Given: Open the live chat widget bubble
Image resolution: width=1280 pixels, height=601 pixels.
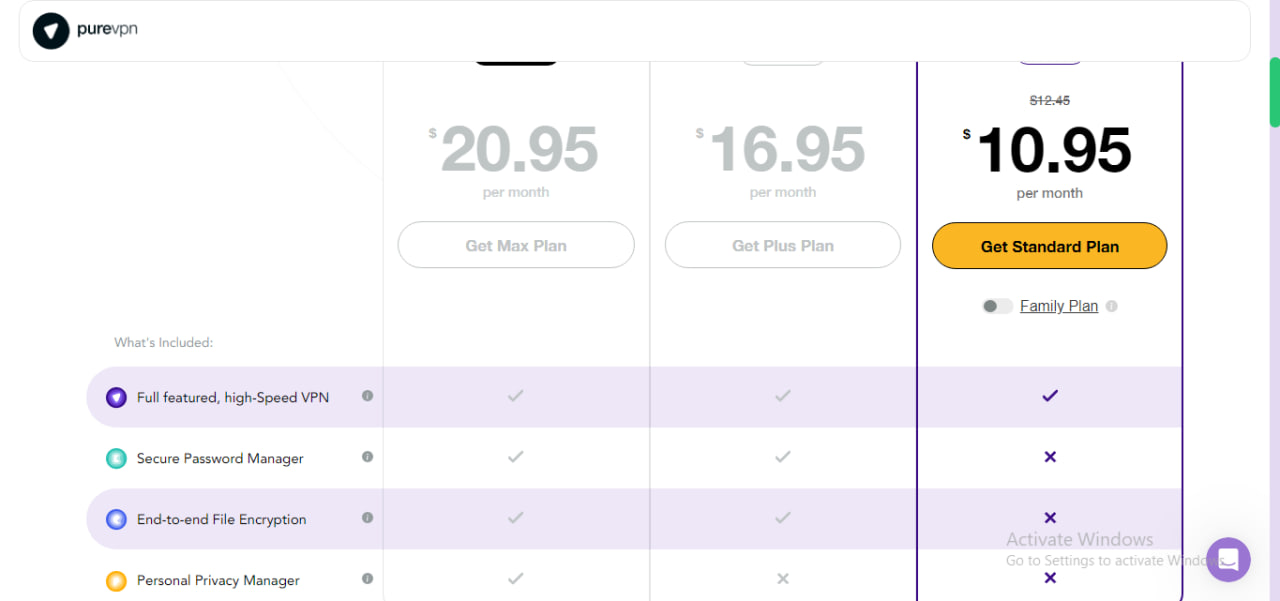Looking at the screenshot, I should tap(1228, 560).
